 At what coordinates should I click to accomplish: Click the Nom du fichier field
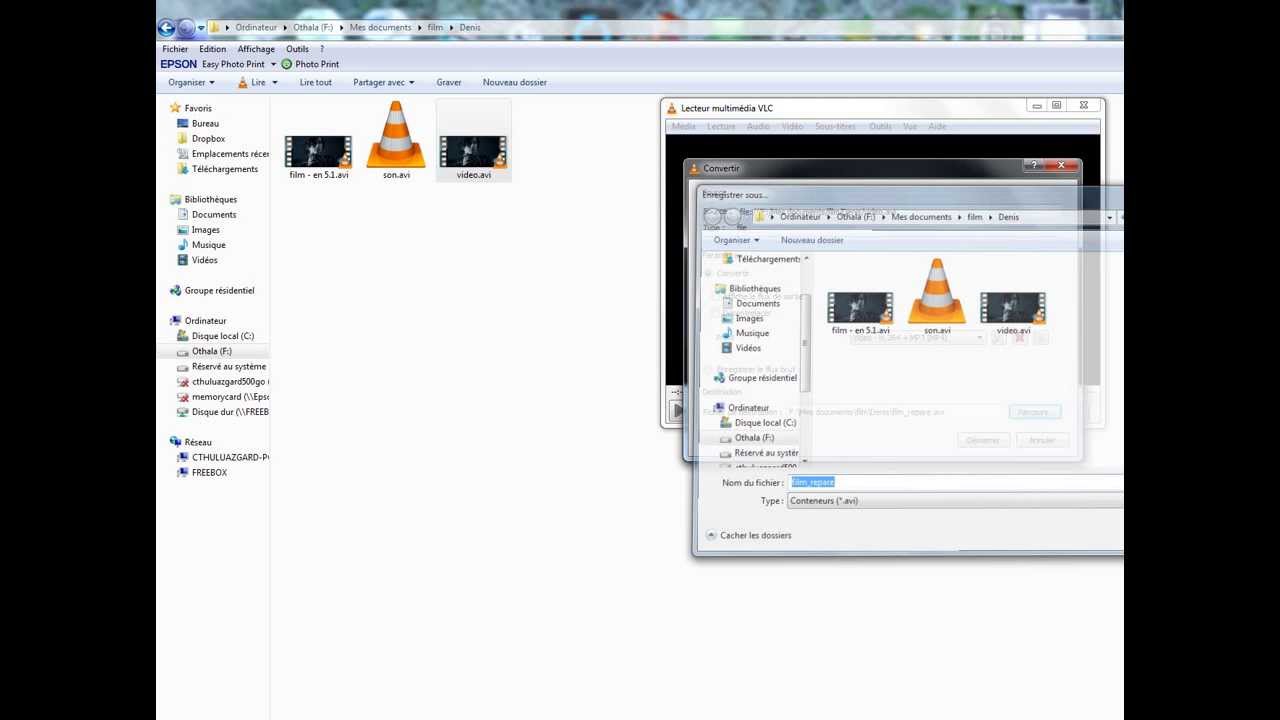coord(955,482)
